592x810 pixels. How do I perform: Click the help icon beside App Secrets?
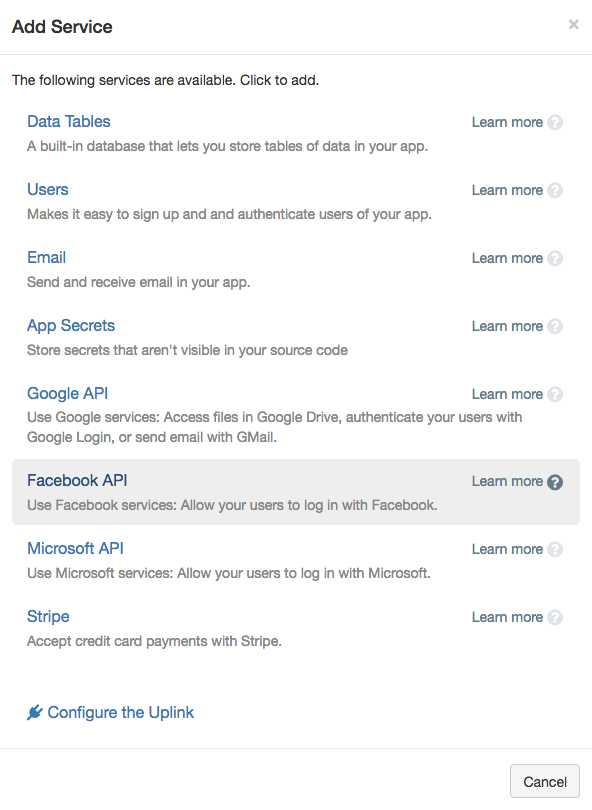(x=557, y=326)
